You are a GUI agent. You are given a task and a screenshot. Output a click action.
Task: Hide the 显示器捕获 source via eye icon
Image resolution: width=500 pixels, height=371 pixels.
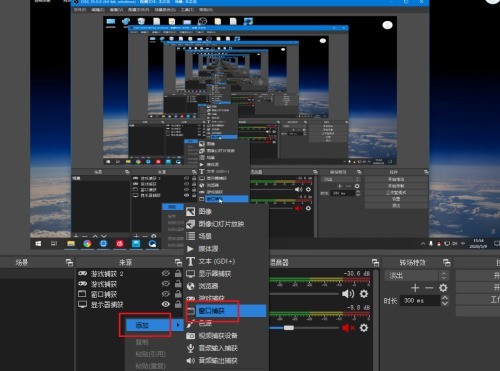click(166, 304)
